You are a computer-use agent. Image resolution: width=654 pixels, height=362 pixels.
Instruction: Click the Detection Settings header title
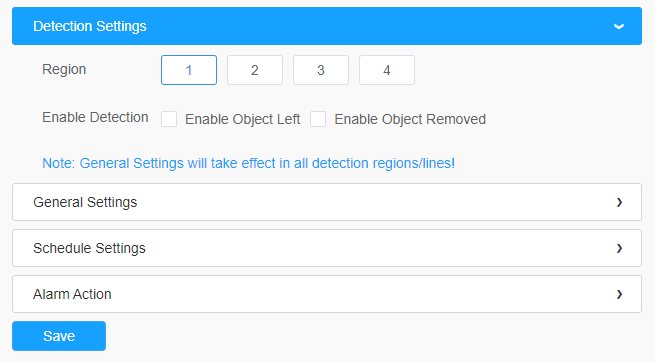(x=90, y=26)
